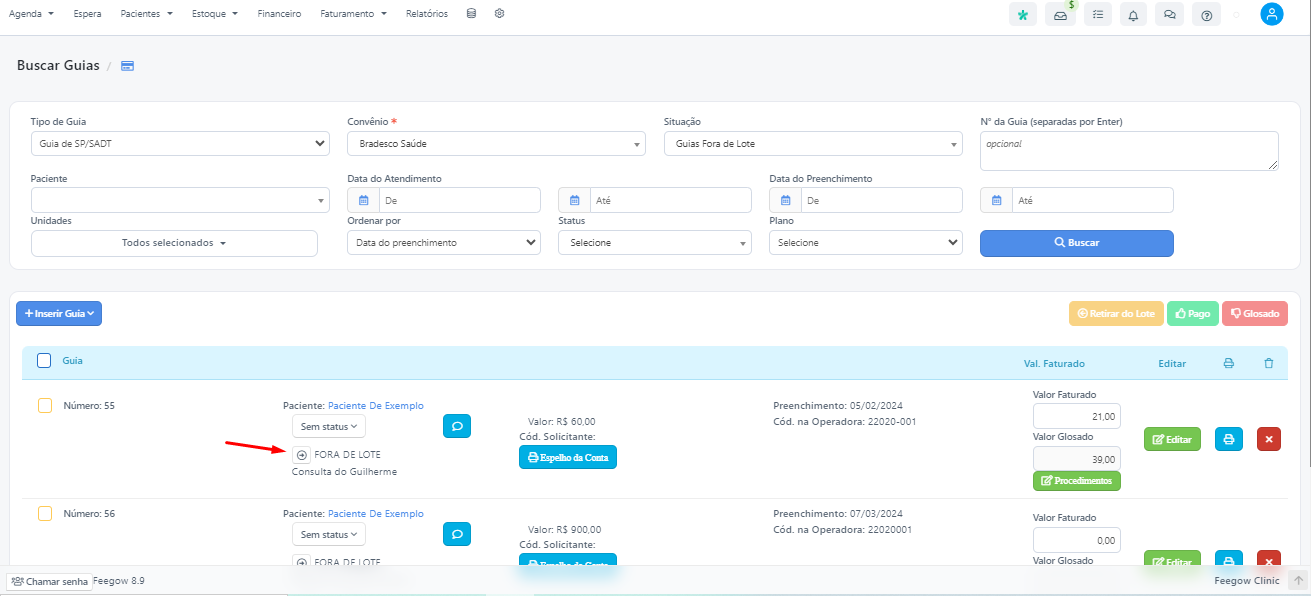The image size is (1311, 596).
Task: Click Editar button for guia 55
Action: [1172, 439]
